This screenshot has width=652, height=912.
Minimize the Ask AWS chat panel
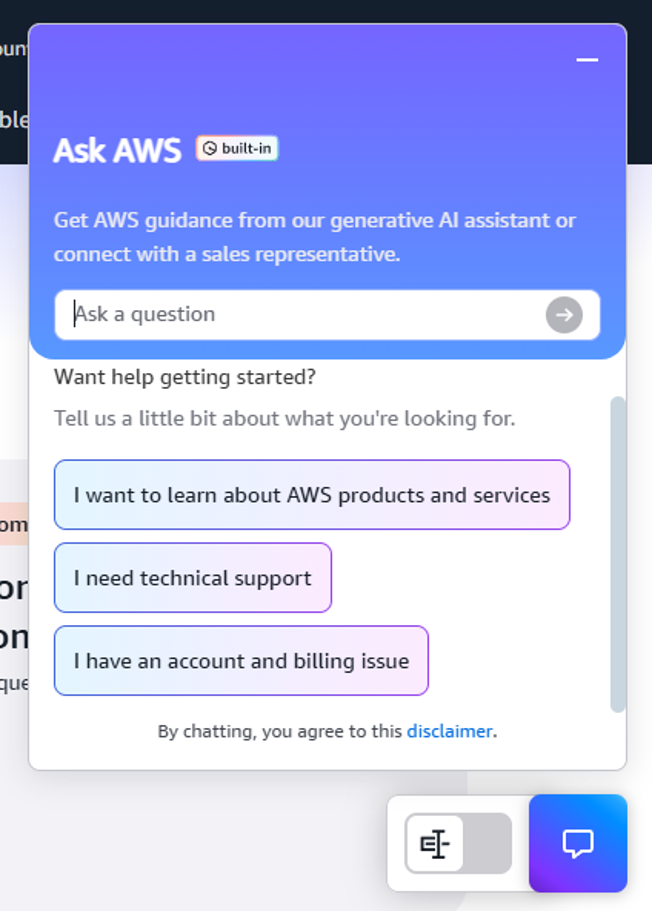coord(587,60)
